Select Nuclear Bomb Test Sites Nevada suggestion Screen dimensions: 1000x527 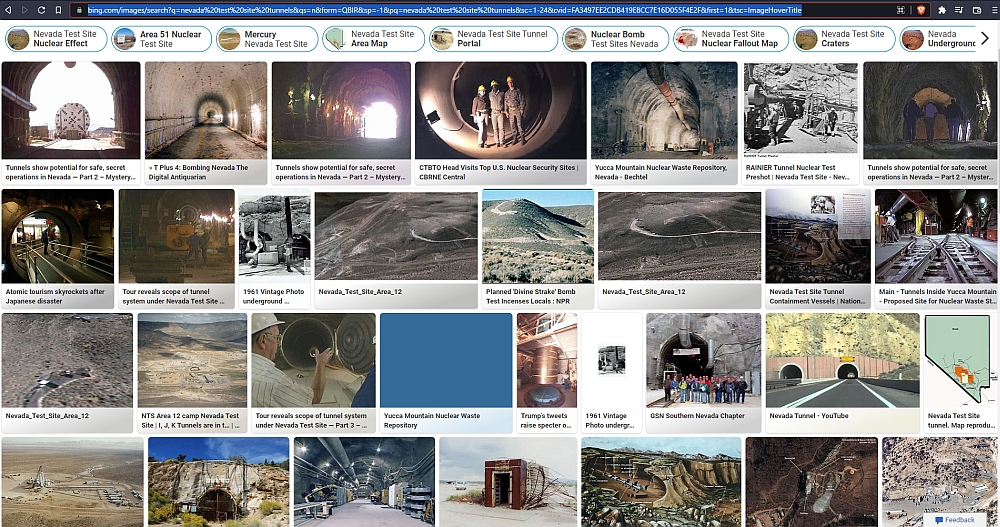(x=615, y=39)
